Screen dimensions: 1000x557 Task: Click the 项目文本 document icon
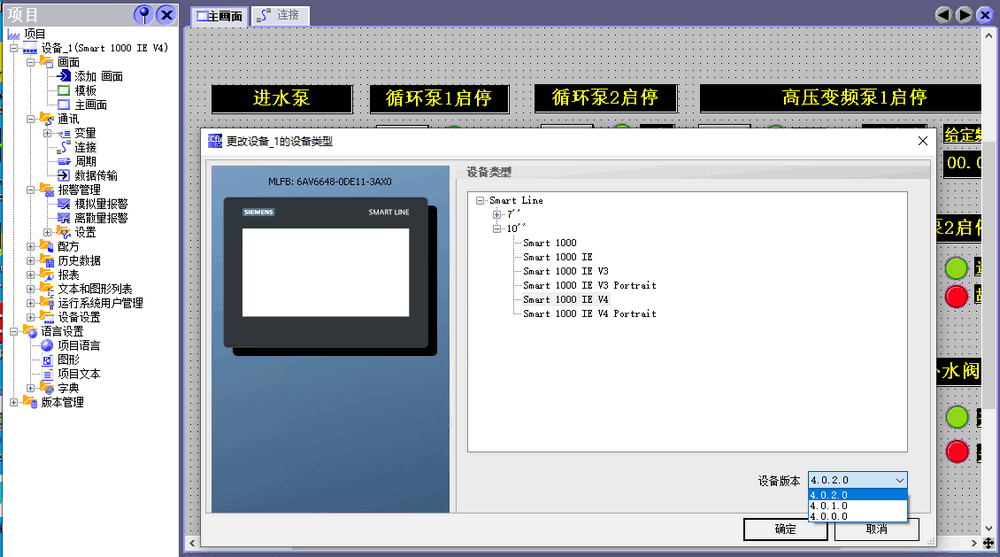[47, 374]
